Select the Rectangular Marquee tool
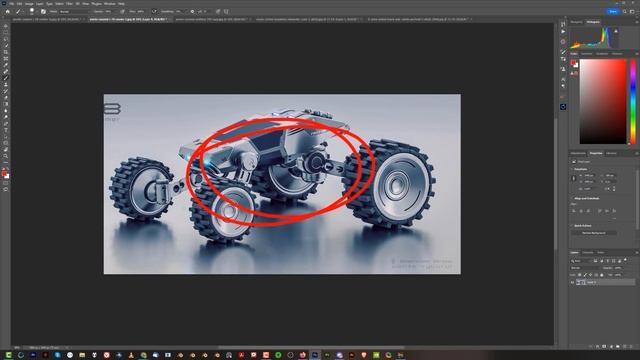The image size is (640, 360). 6,33
